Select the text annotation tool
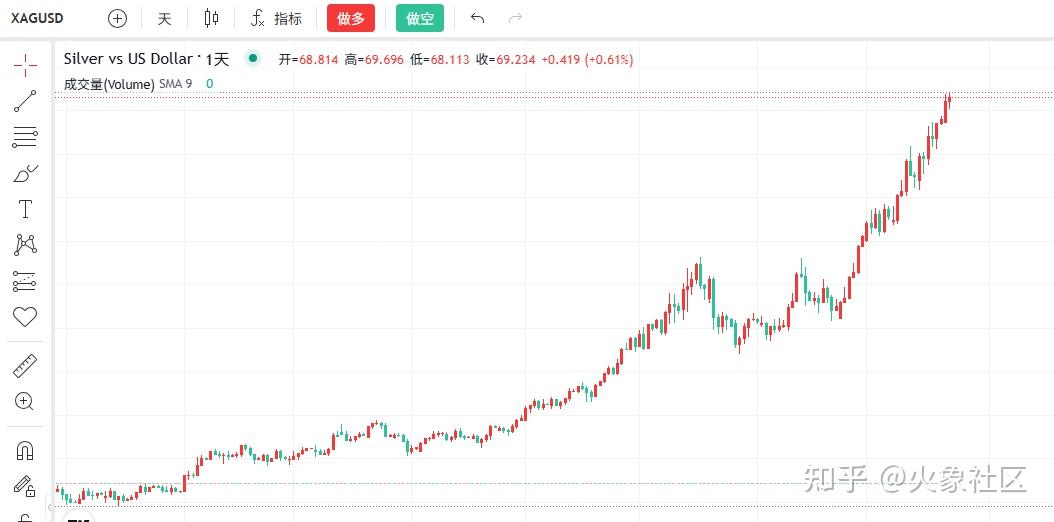This screenshot has width=1054, height=522. [x=25, y=209]
